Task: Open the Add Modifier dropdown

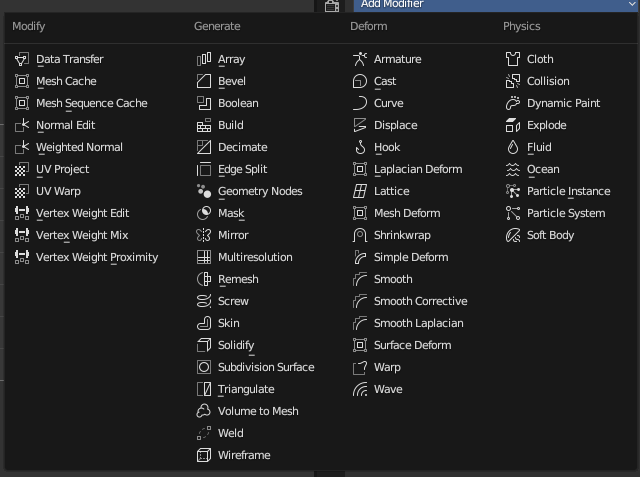Action: point(495,5)
